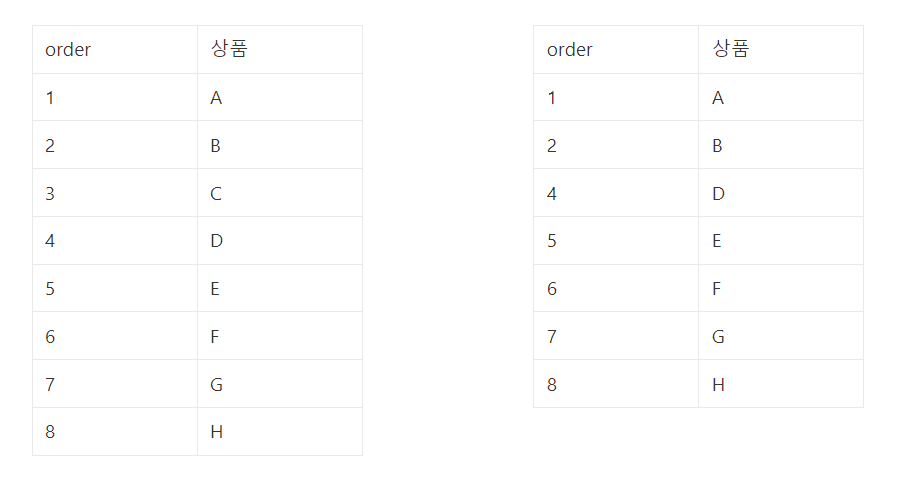Viewport: 910px width, 482px height.
Task: Click the '상품' header in left table
Action: (280, 49)
